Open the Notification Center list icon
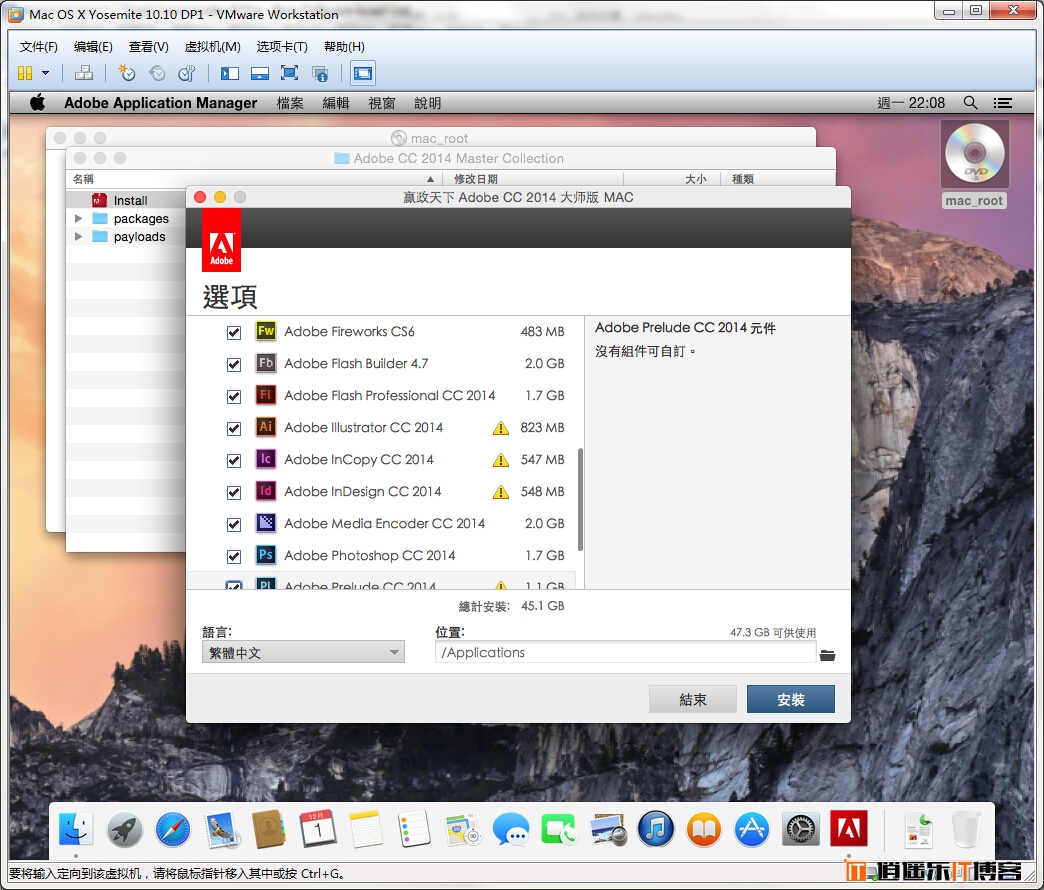The image size is (1044, 890). 1003,103
